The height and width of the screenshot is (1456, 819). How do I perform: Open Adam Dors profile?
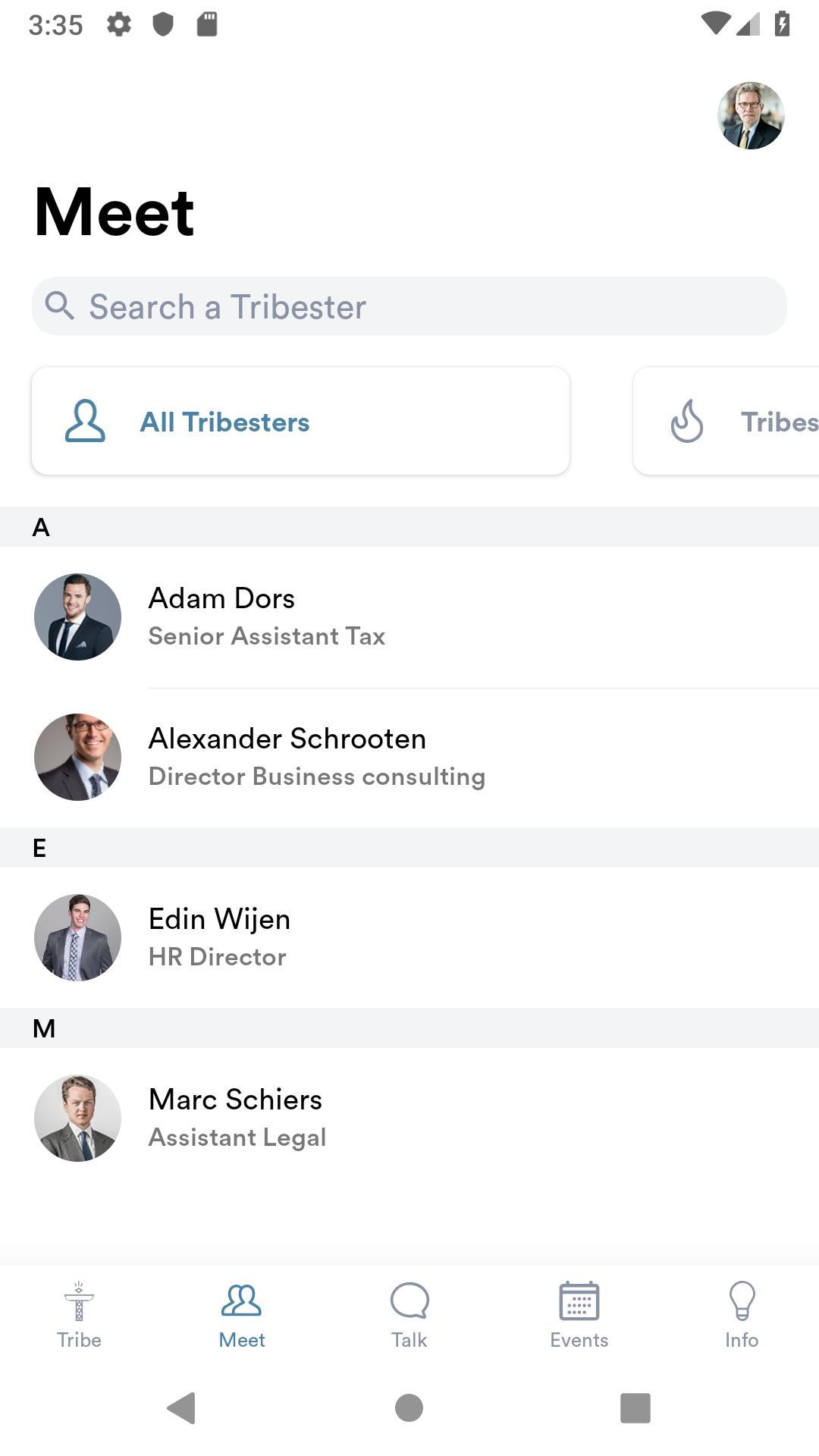[409, 617]
